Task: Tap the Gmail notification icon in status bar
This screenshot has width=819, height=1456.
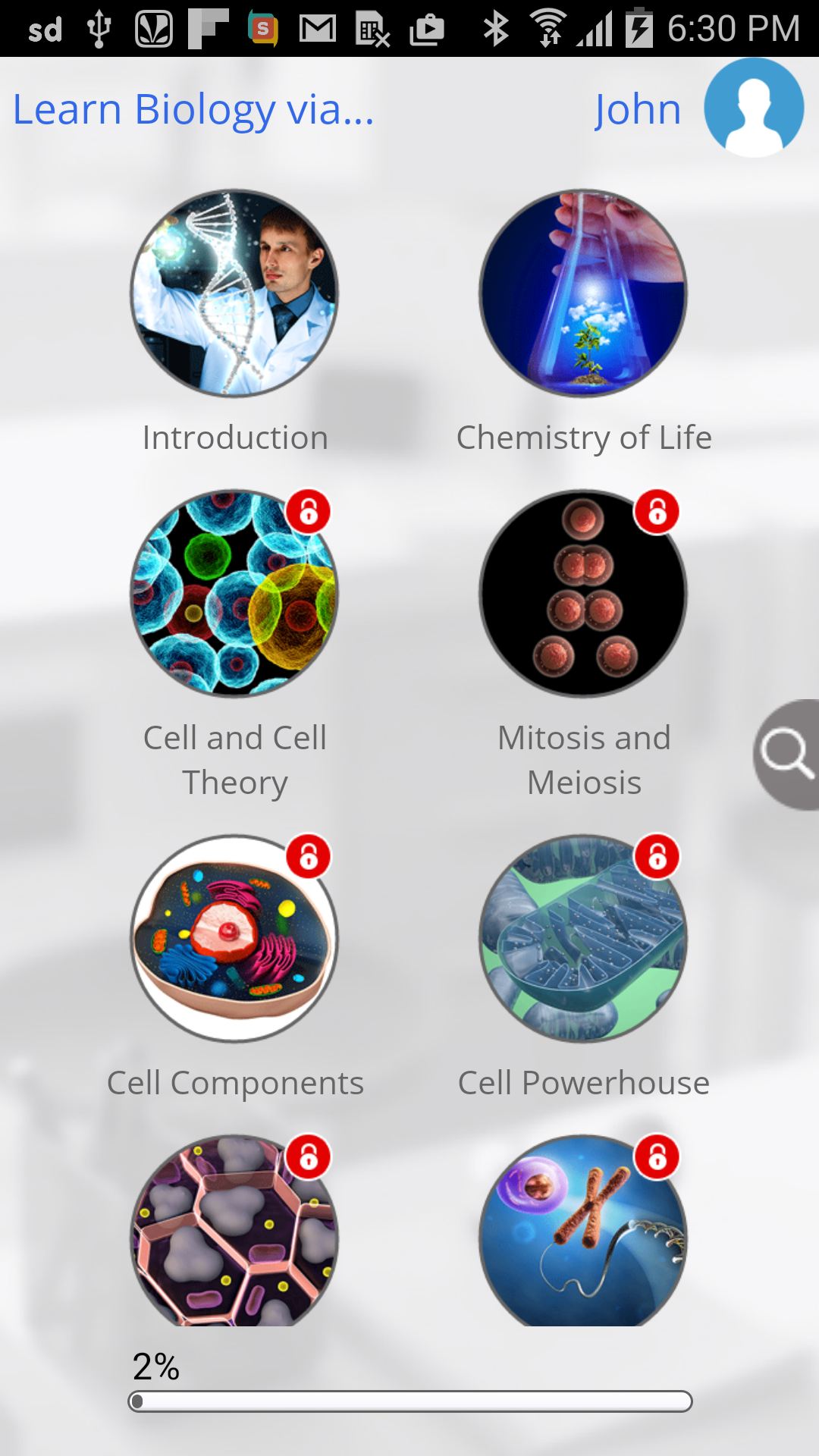Action: coord(318,29)
